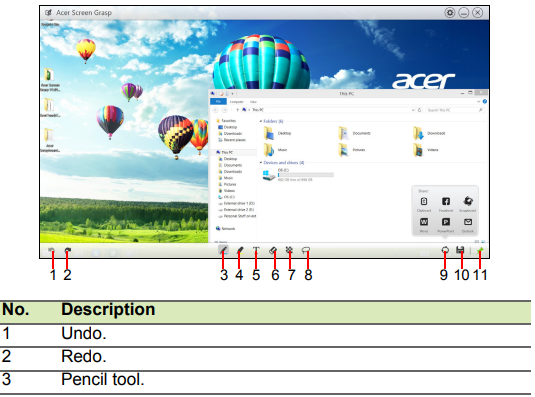Click Downloads folder in Folders group
Image resolution: width=535 pixels, height=397 pixels.
429,133
